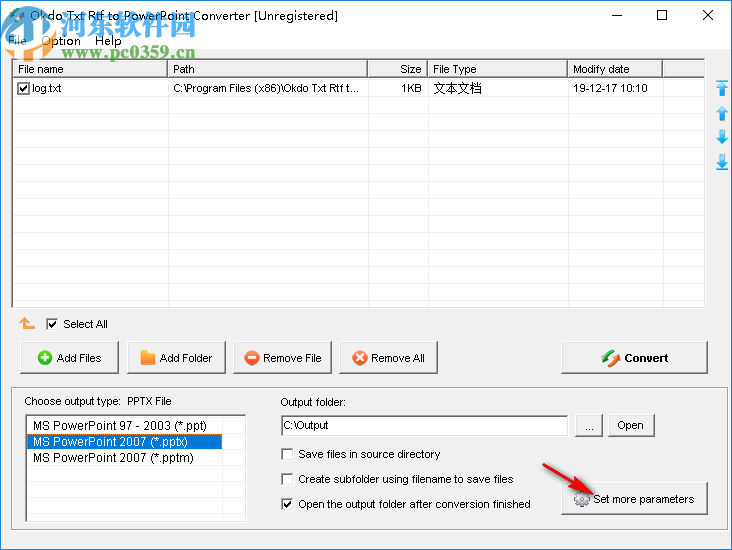This screenshot has height=550, width=732.
Task: Disable Open the output folder after conversion
Action: 287,504
